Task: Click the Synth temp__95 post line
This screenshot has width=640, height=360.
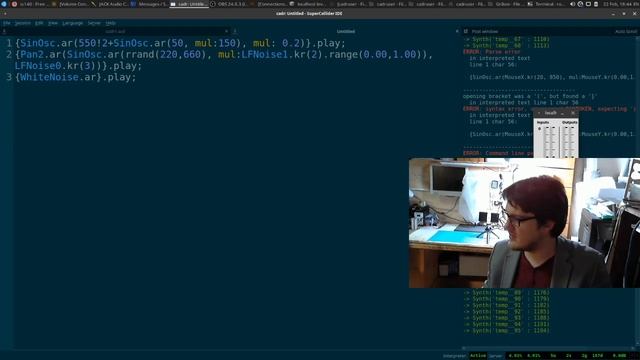Action: click(x=506, y=331)
